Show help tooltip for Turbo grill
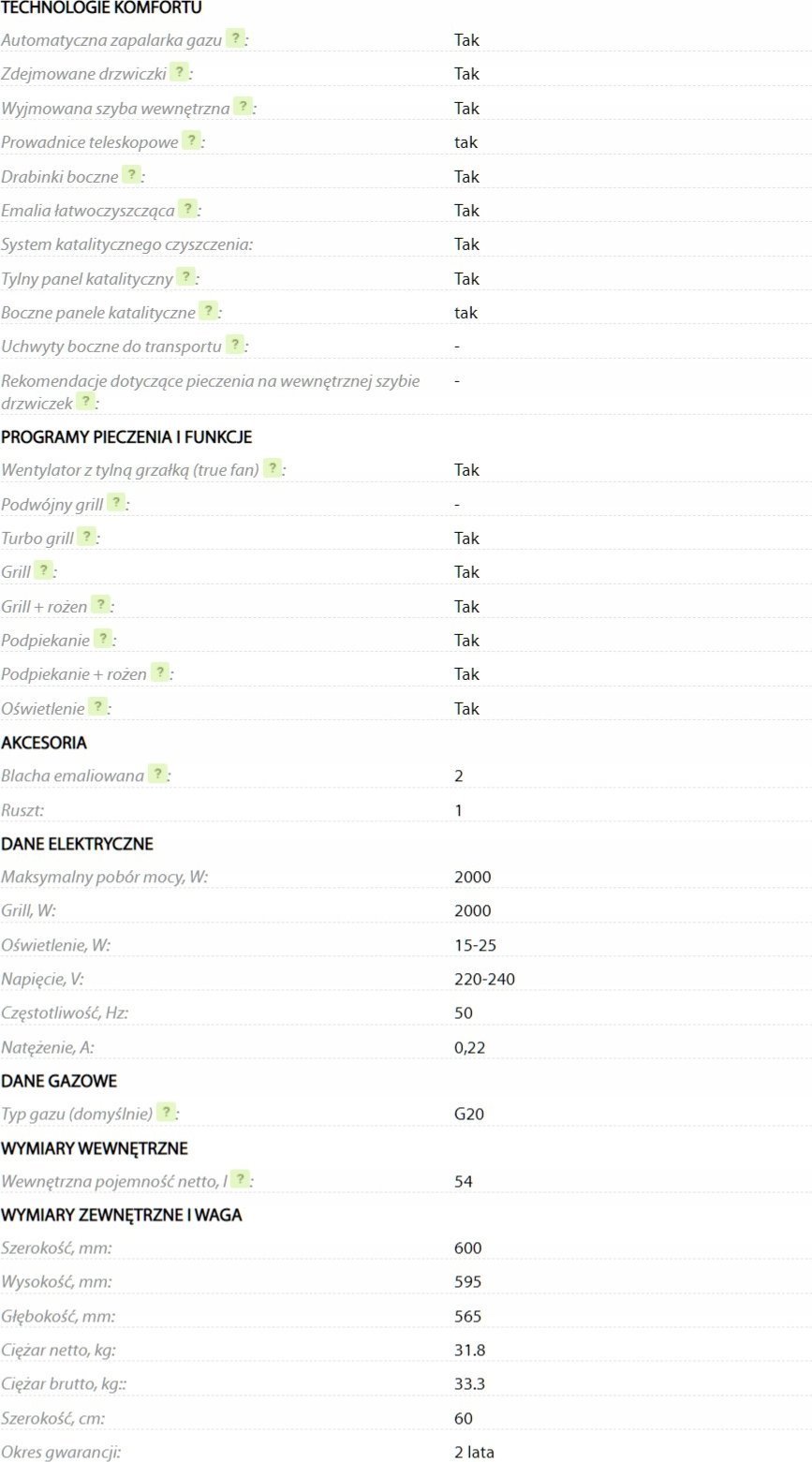This screenshot has height=1462, width=812. 86,537
